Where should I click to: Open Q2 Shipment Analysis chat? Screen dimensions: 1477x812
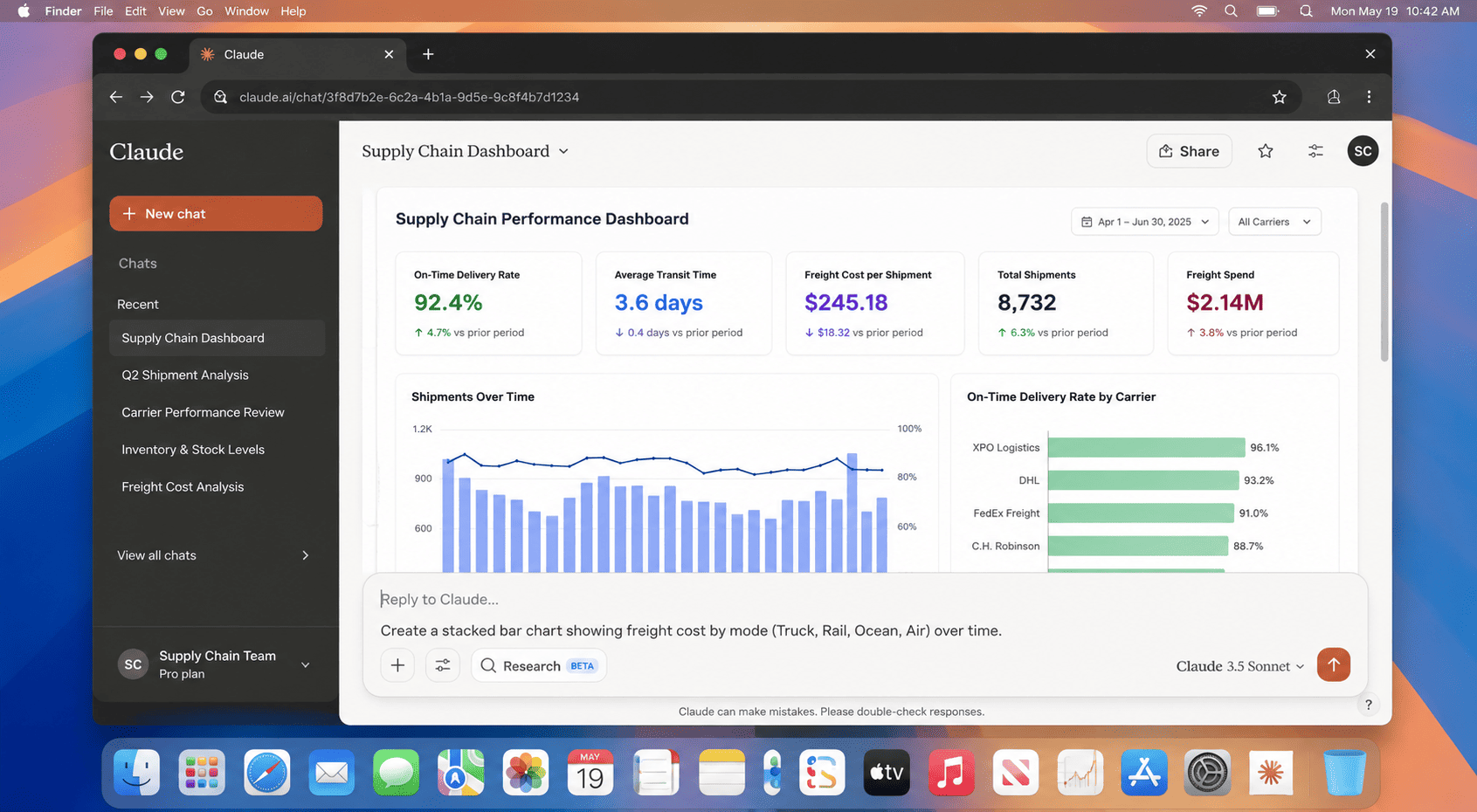click(217, 375)
